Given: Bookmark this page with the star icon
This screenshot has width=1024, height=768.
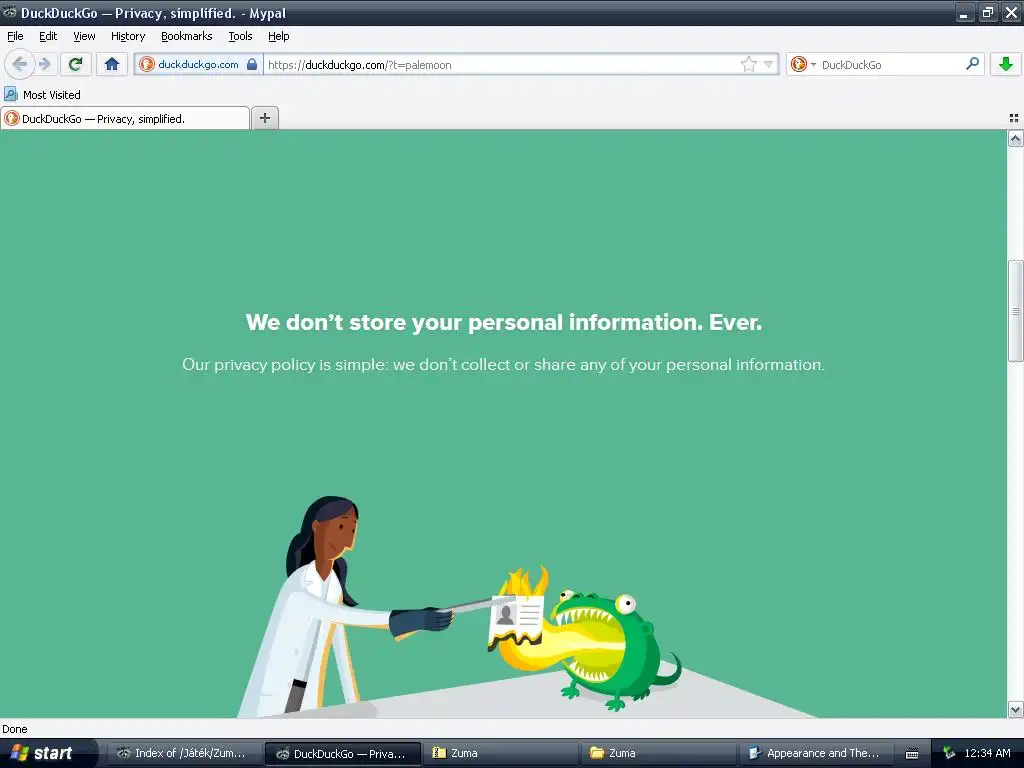Looking at the screenshot, I should (748, 64).
